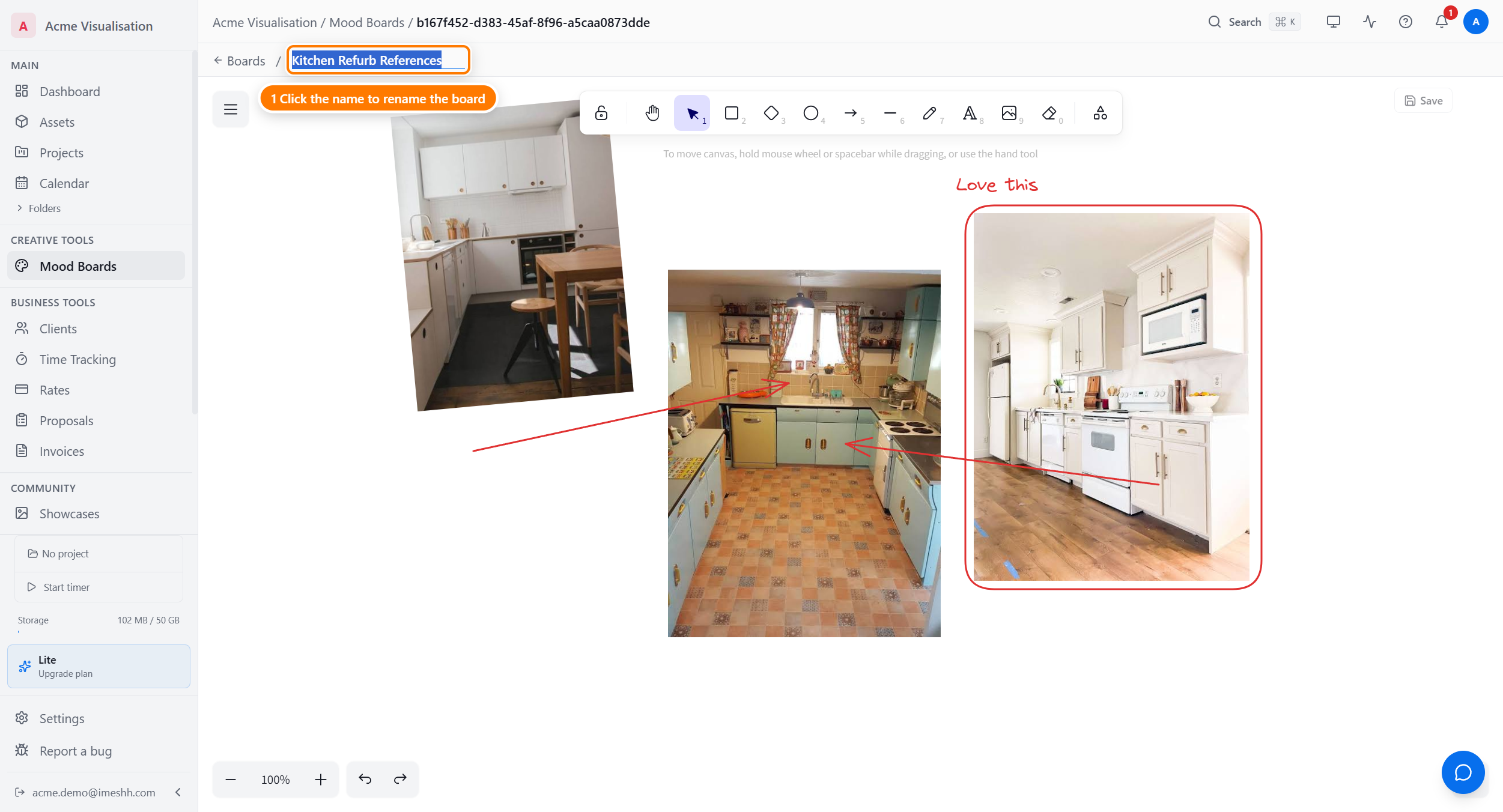Select the Diamond shape tool

click(x=771, y=113)
